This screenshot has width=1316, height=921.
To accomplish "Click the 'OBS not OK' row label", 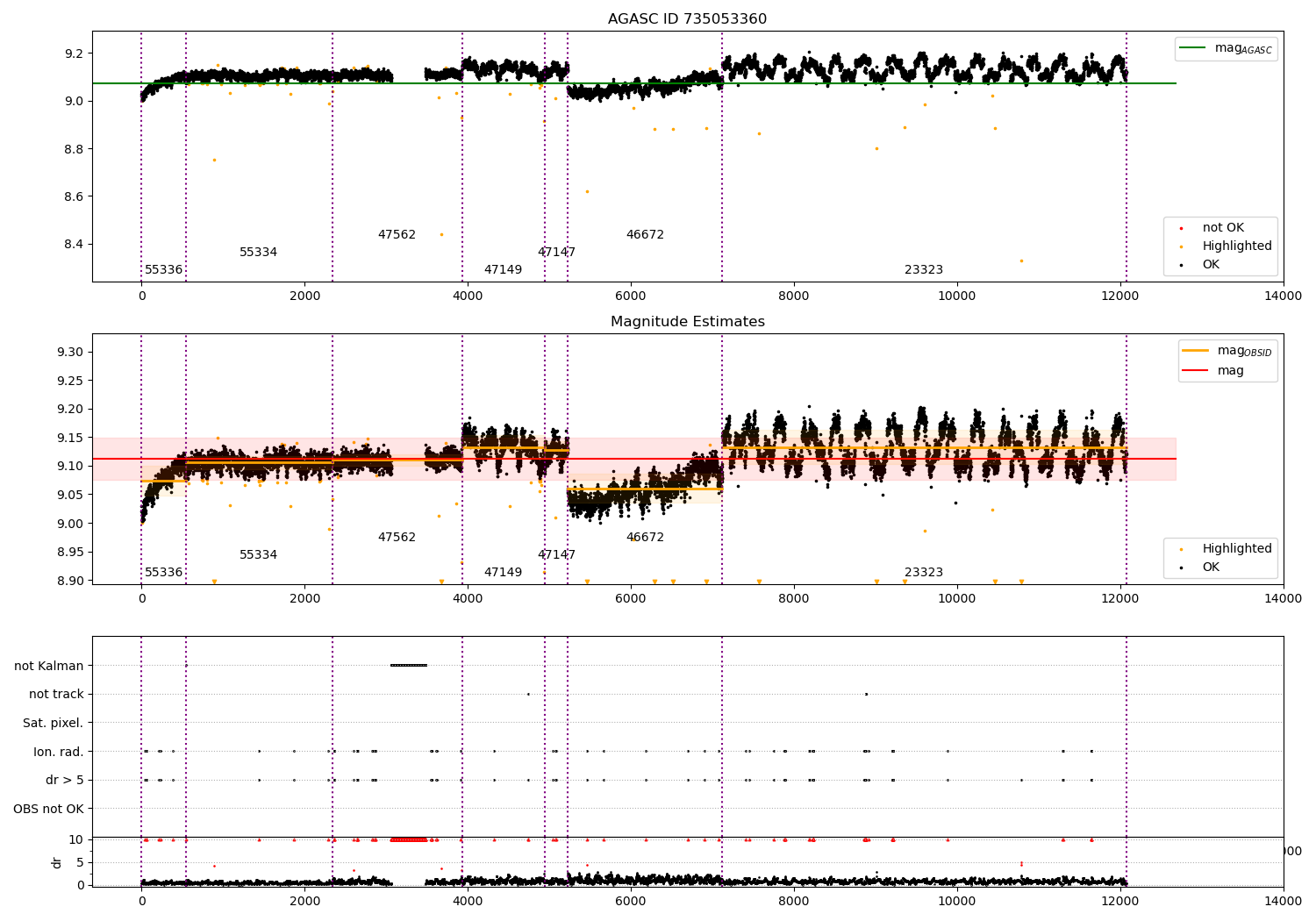I will coord(49,810).
